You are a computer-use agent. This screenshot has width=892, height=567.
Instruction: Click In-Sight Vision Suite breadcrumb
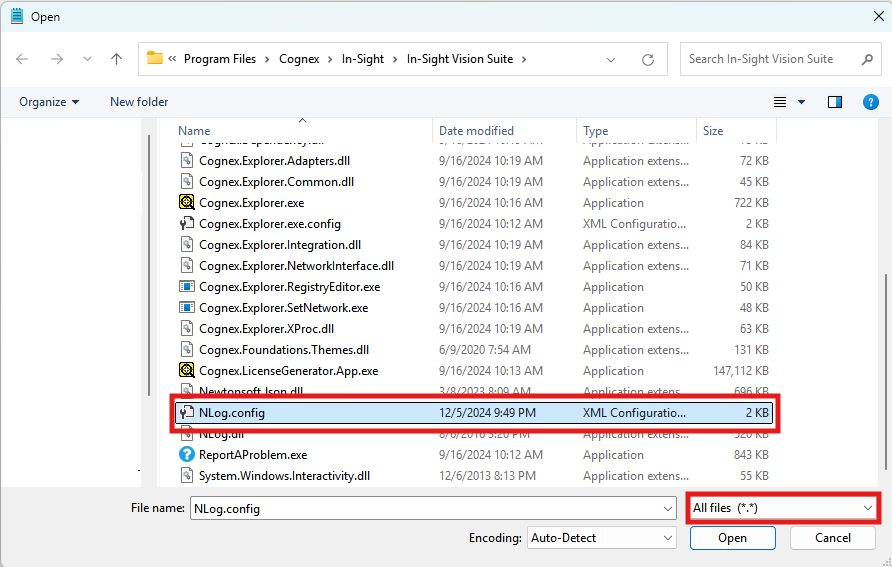460,59
